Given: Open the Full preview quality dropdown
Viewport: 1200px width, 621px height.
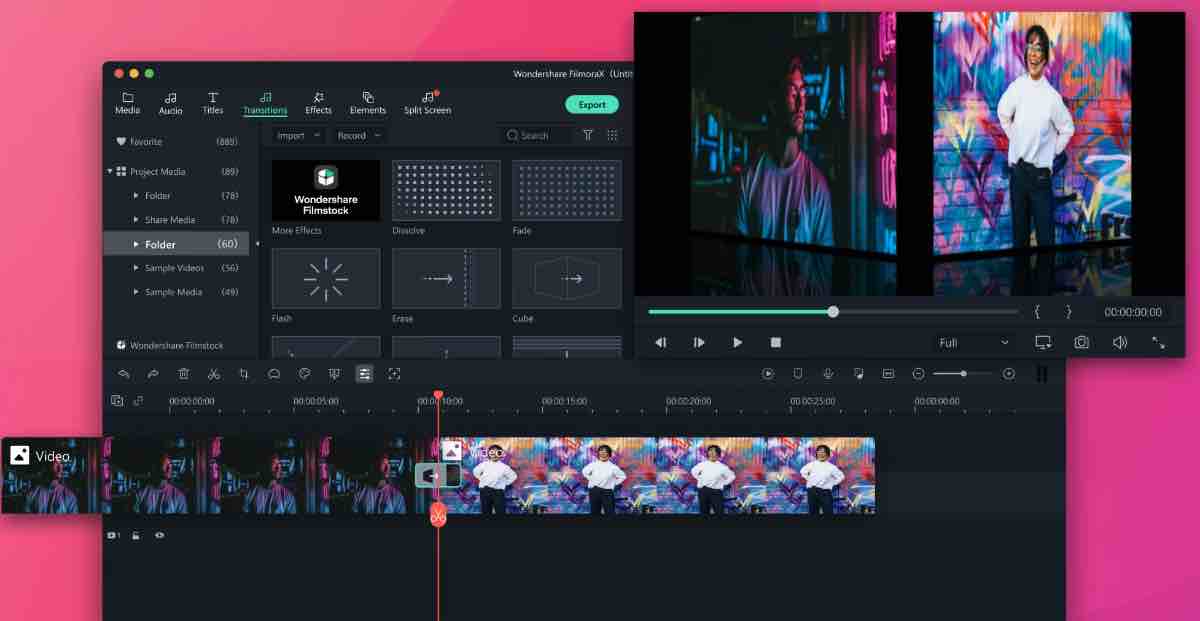Looking at the screenshot, I should 975,343.
